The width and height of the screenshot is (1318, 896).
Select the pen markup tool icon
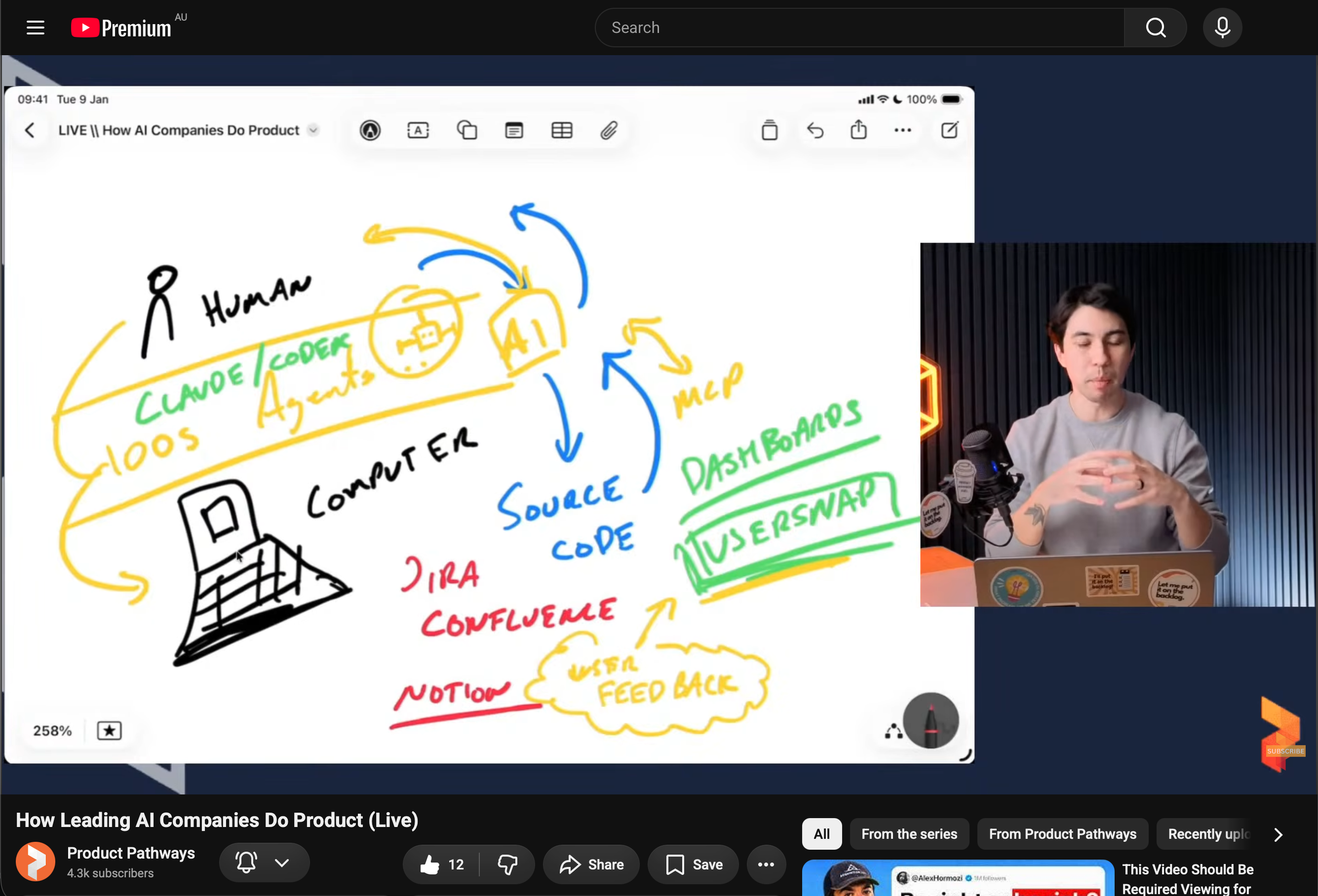[x=370, y=130]
